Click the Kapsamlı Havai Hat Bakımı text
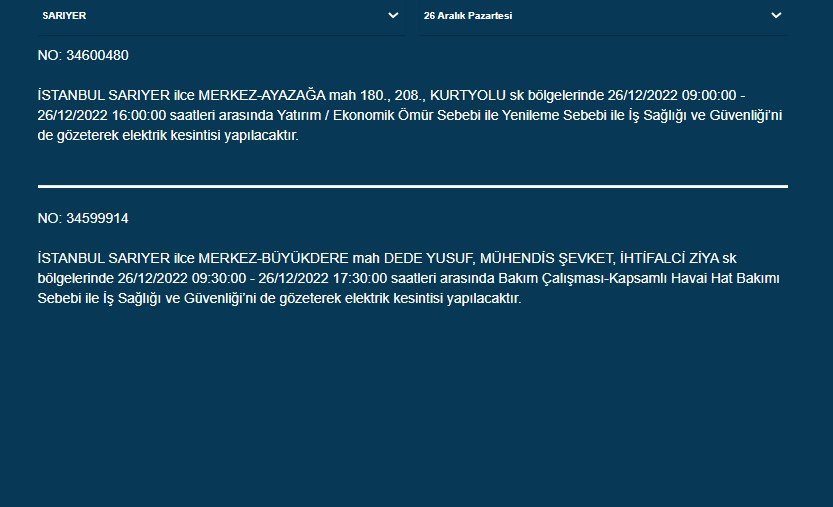The image size is (833, 507). coord(696,278)
